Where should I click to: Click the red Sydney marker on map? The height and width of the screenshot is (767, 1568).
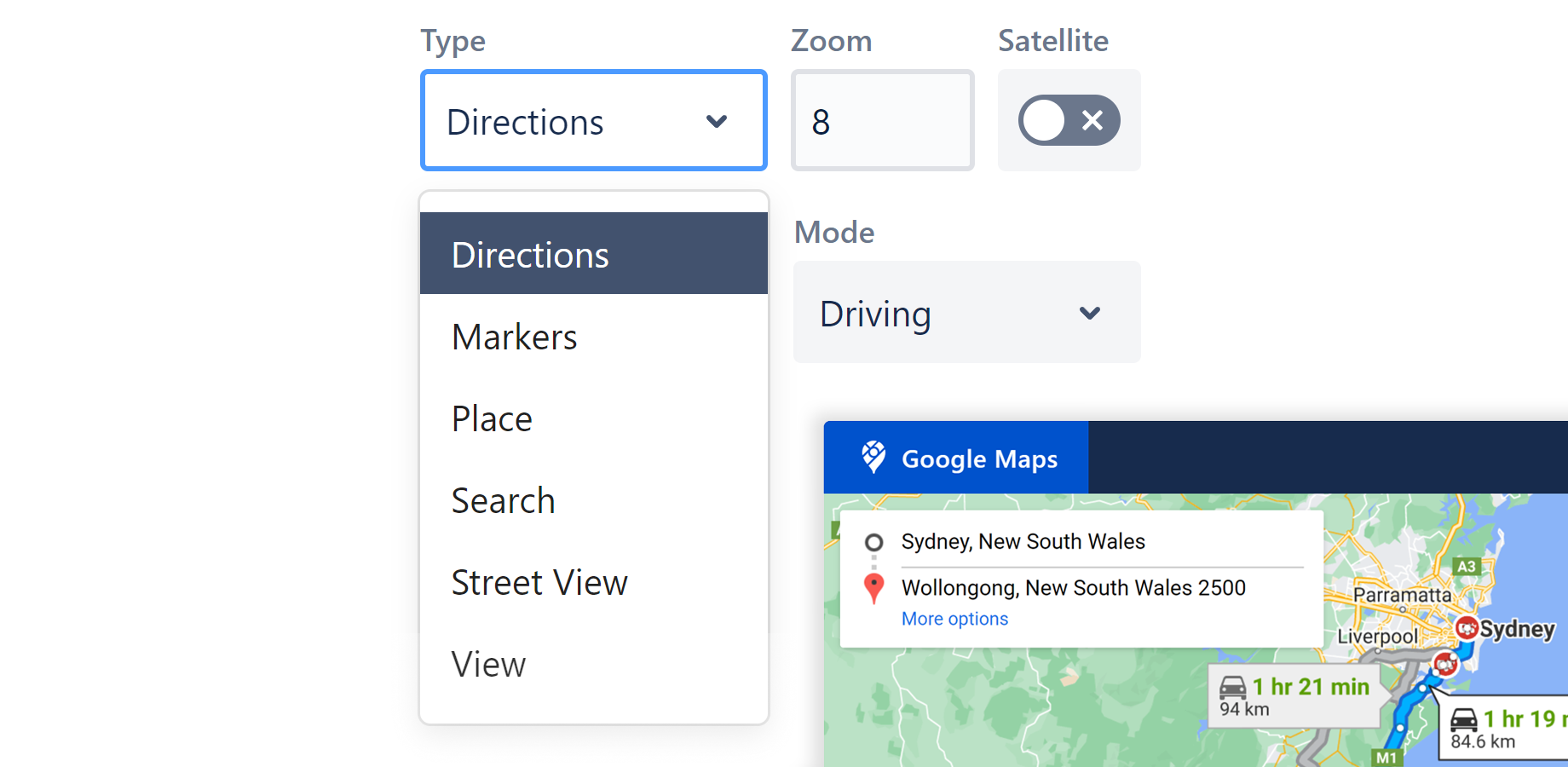coord(1467,629)
